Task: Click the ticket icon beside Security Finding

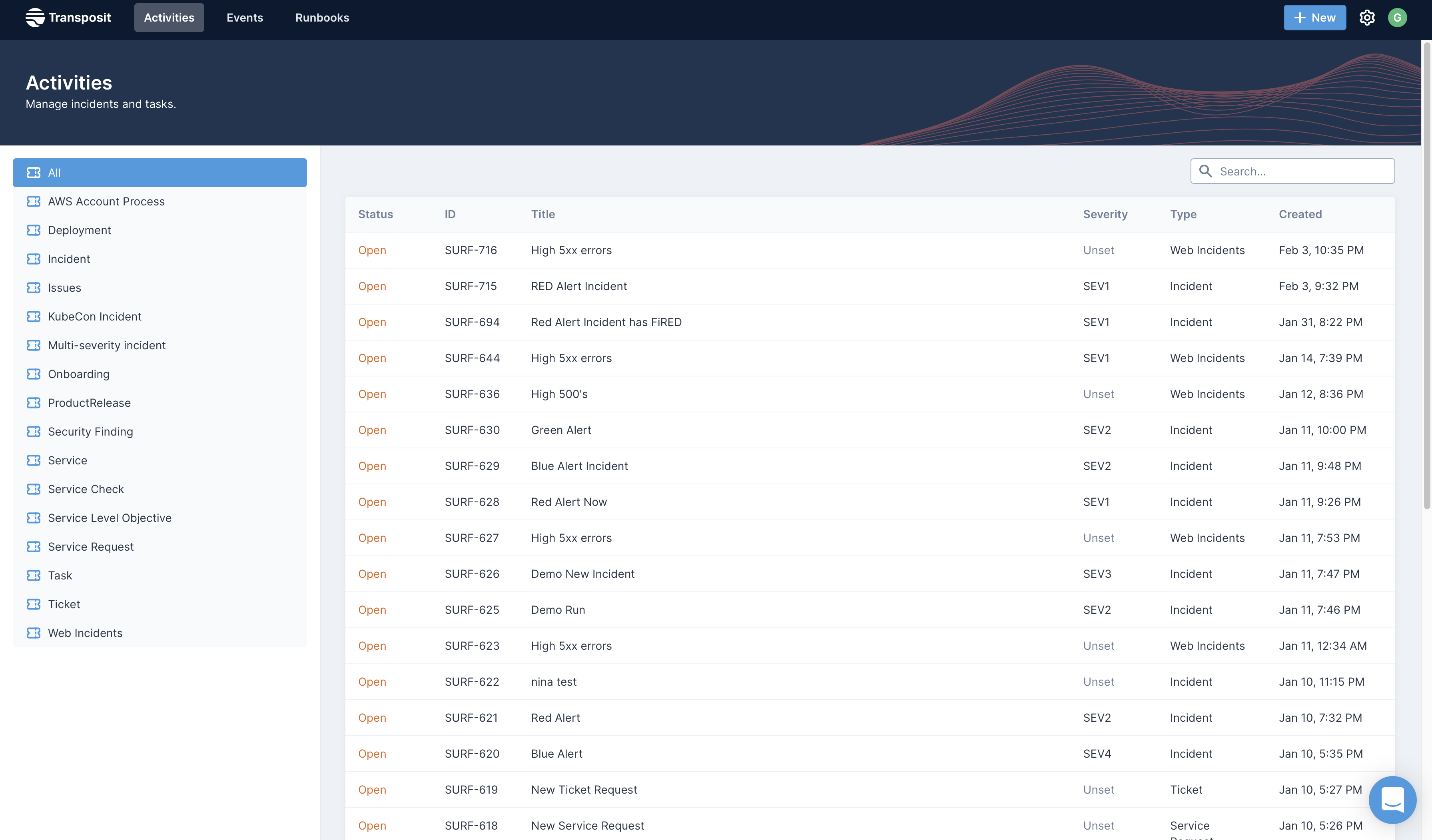Action: pos(34,432)
